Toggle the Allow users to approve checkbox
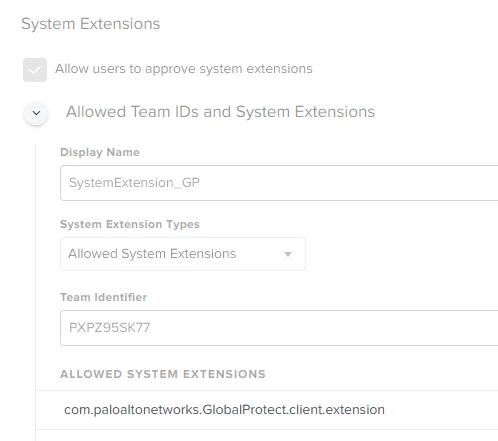498x441 pixels. 35,70
